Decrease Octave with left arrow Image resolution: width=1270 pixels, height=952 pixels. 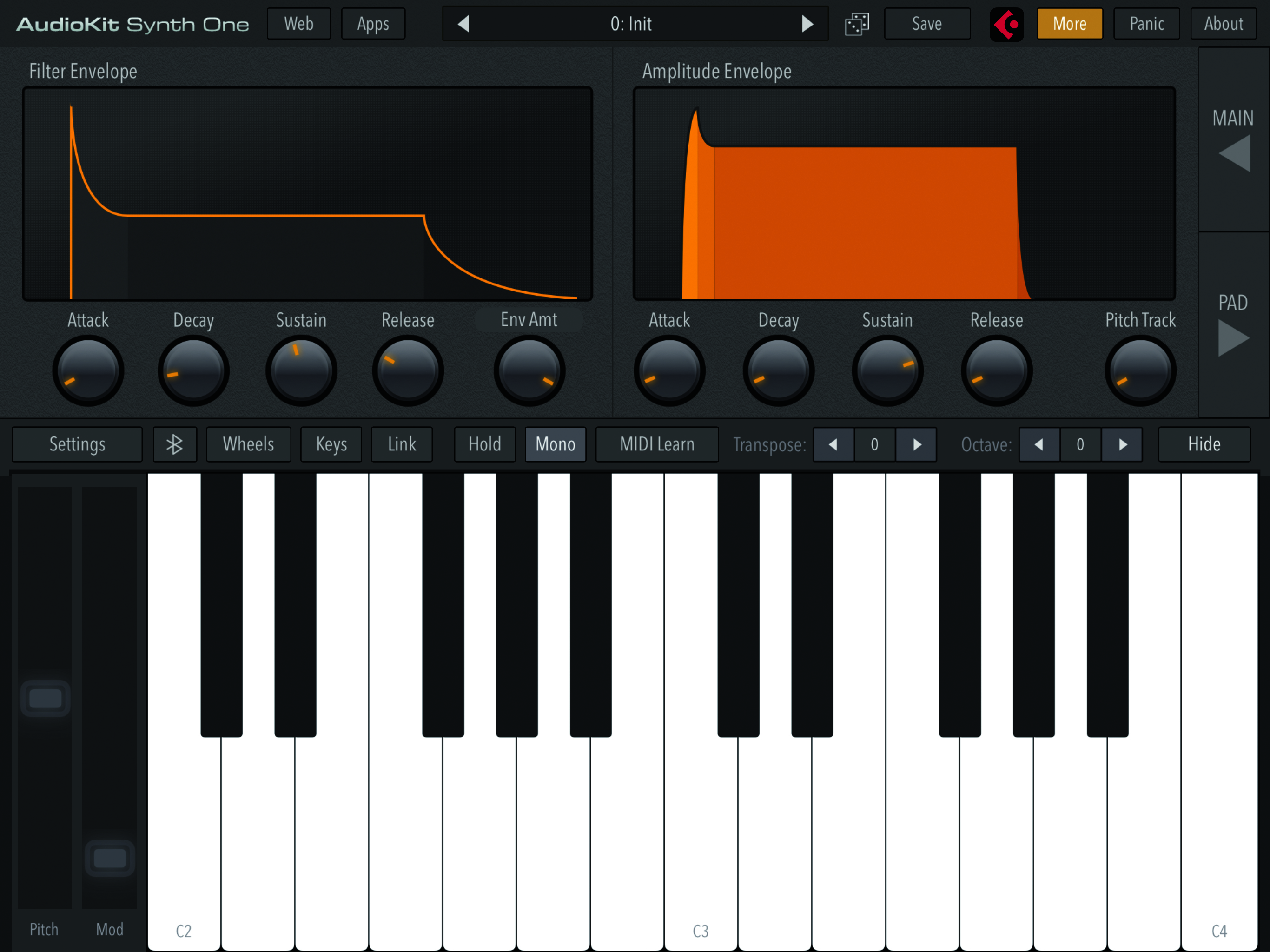point(1039,444)
